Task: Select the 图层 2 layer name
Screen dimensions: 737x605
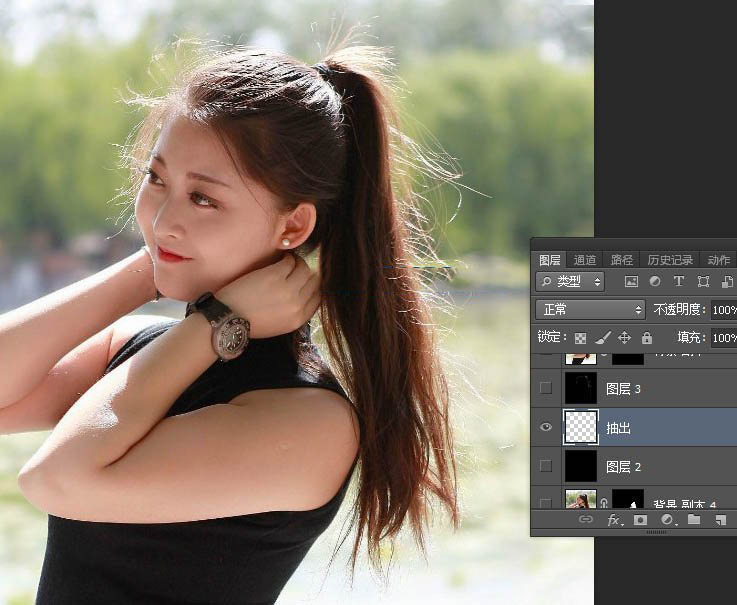Action: [x=623, y=467]
